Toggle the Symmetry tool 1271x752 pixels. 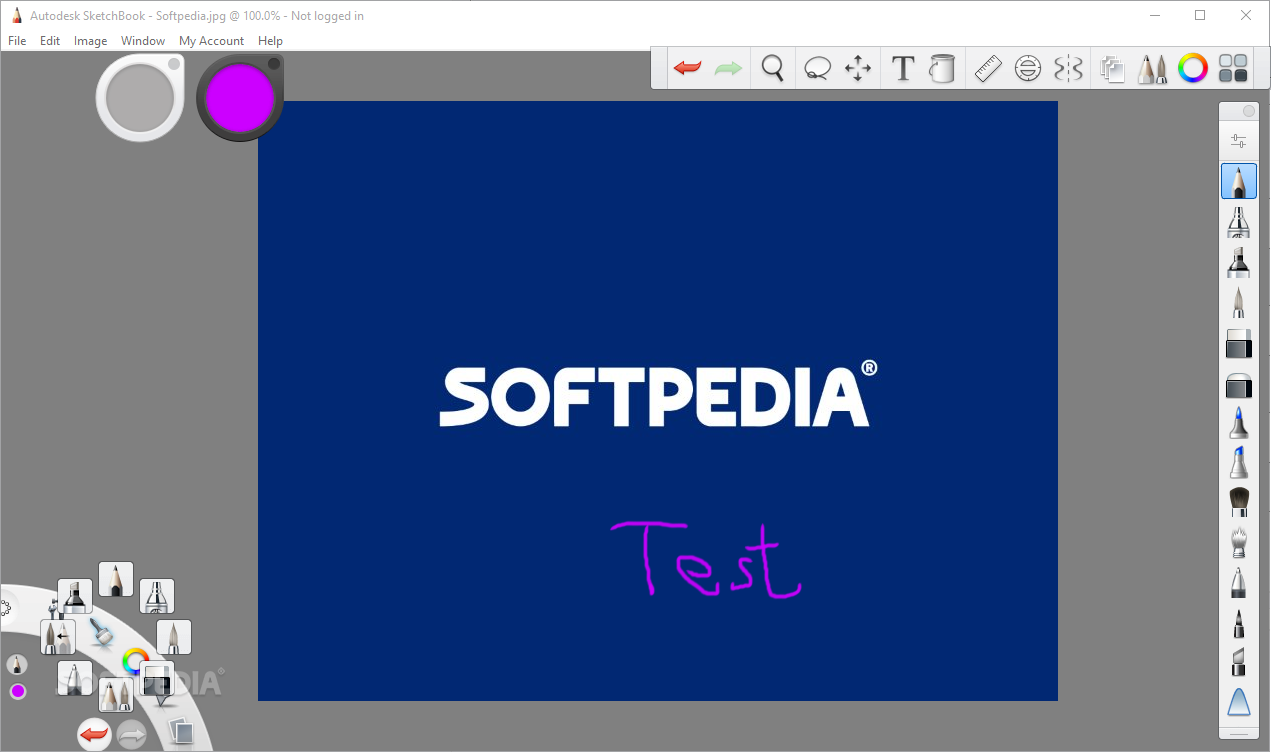1069,68
